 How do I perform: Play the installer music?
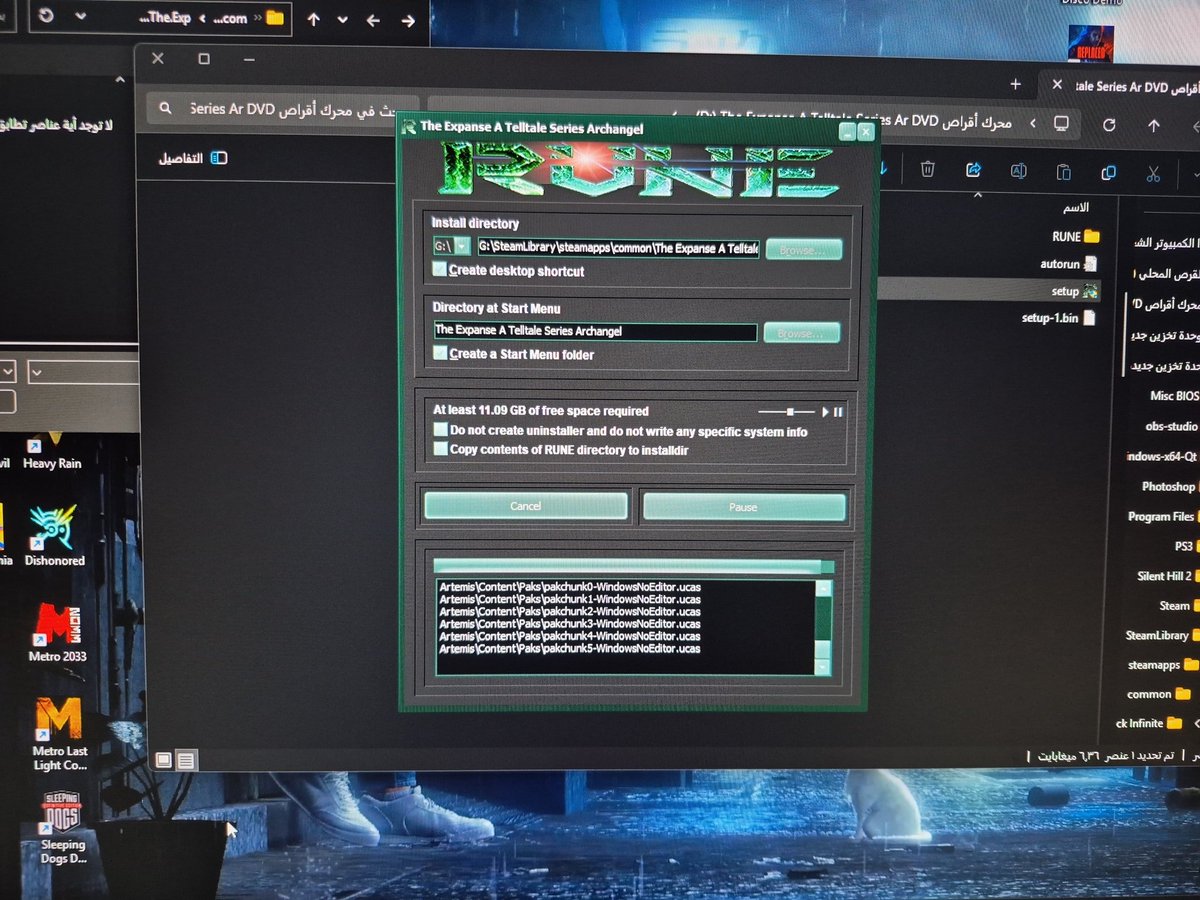[x=825, y=411]
